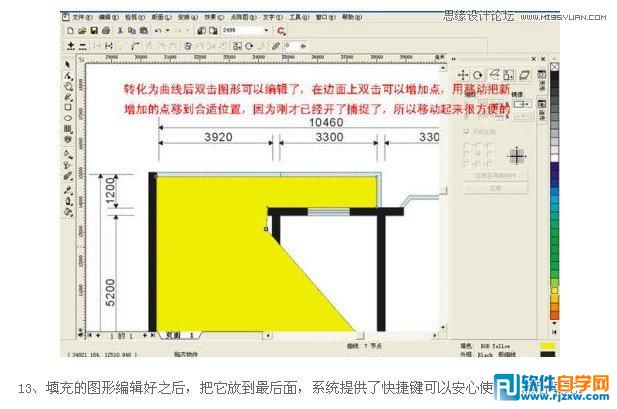Click the Apply (应用) button in docker

[495, 189]
